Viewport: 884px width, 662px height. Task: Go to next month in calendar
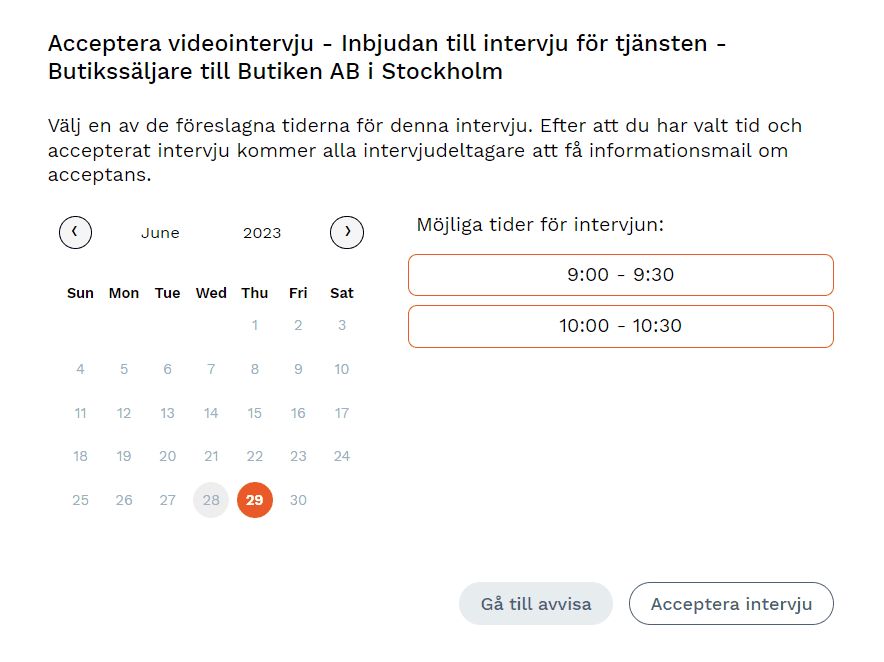point(347,232)
